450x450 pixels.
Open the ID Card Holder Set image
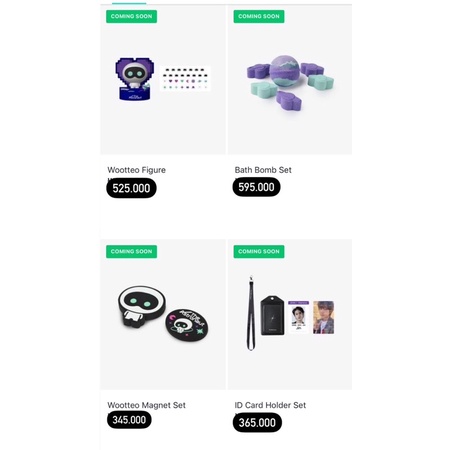(x=290, y=314)
